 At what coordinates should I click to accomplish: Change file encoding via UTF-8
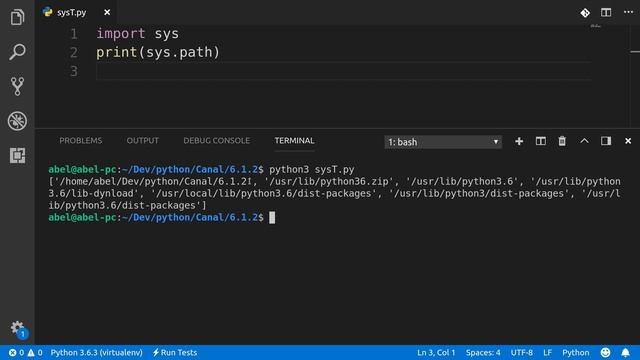coord(522,353)
